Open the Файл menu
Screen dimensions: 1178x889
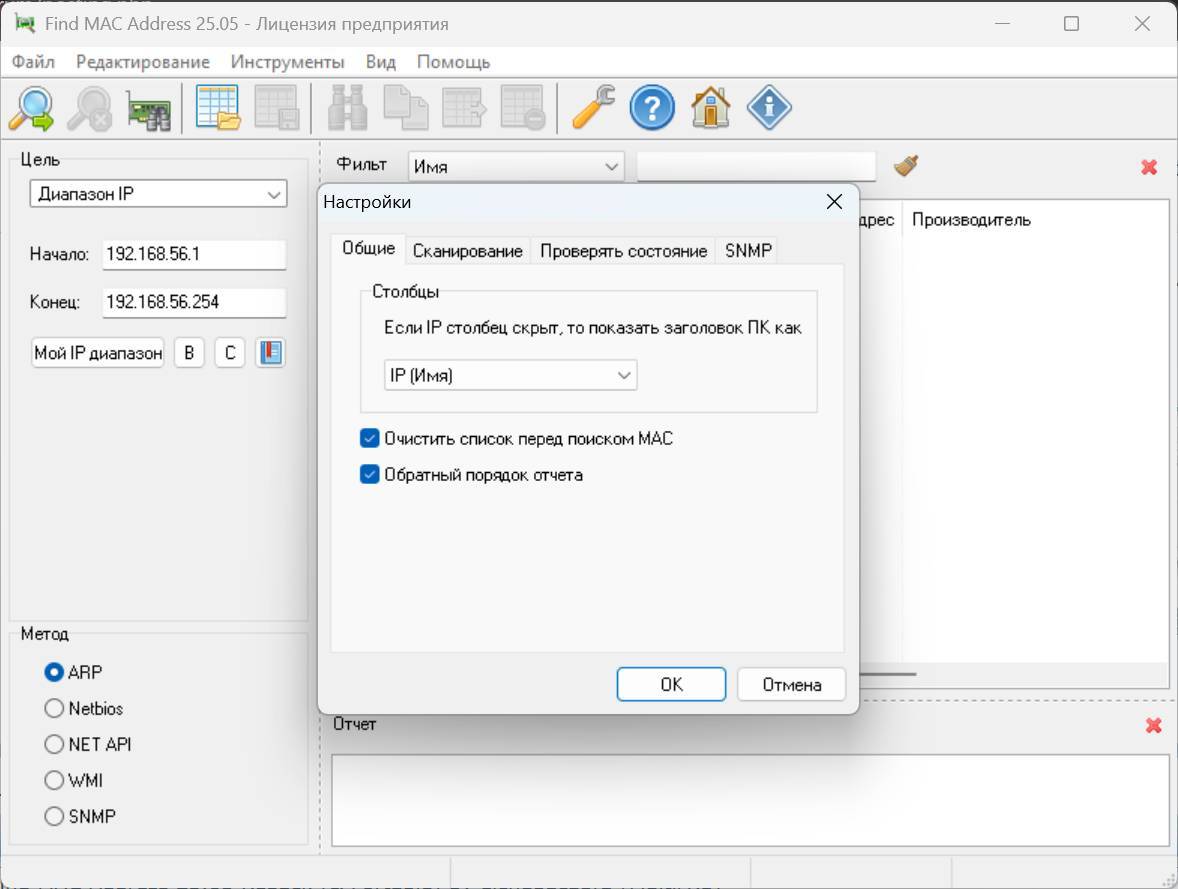(x=33, y=62)
